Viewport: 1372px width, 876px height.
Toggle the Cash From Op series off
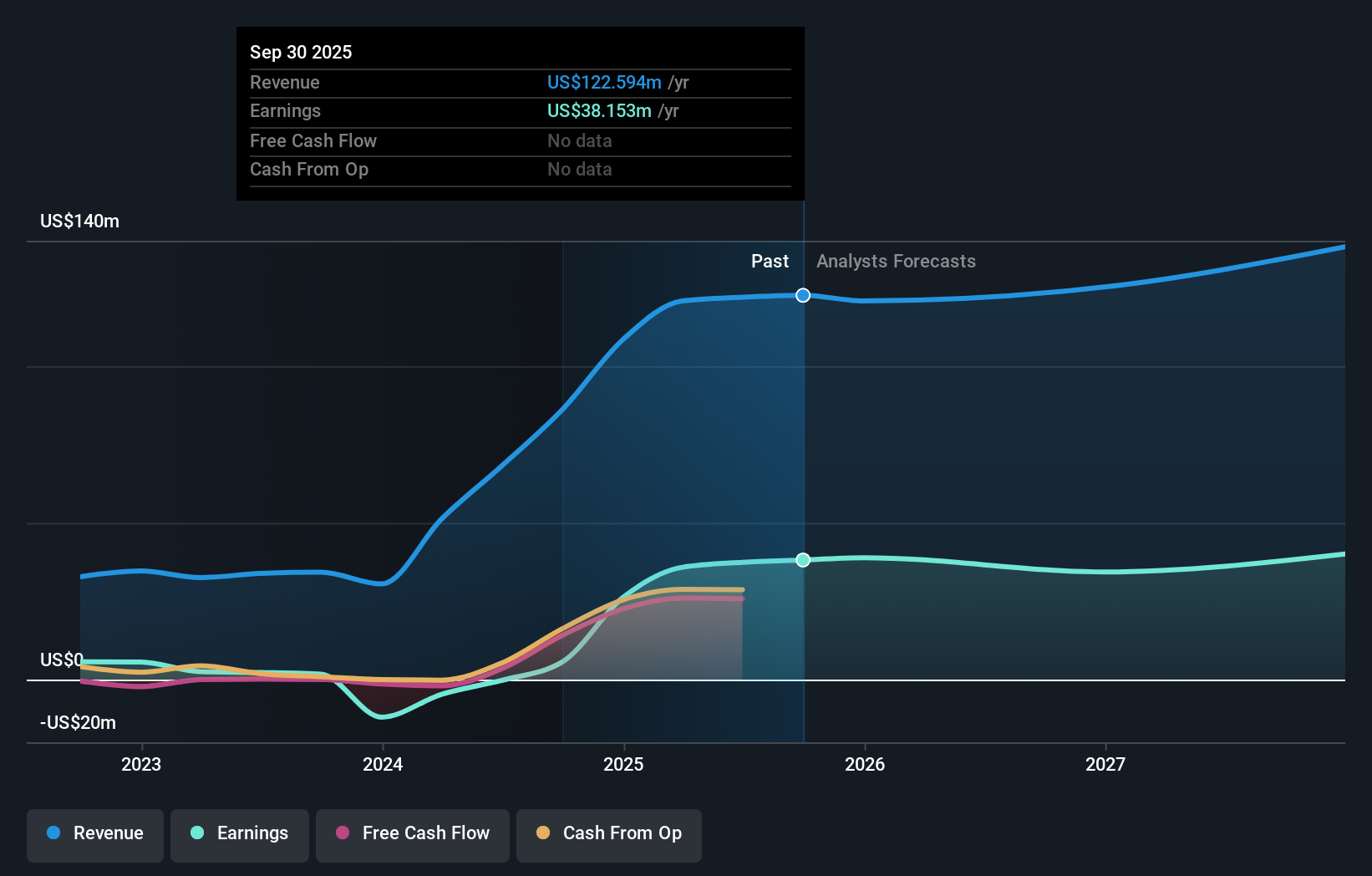[x=608, y=833]
